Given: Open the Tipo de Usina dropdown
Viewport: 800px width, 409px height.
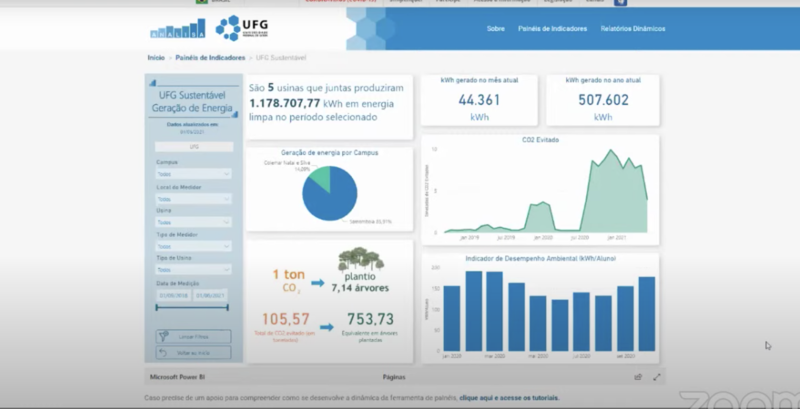Looking at the screenshot, I should [193, 270].
